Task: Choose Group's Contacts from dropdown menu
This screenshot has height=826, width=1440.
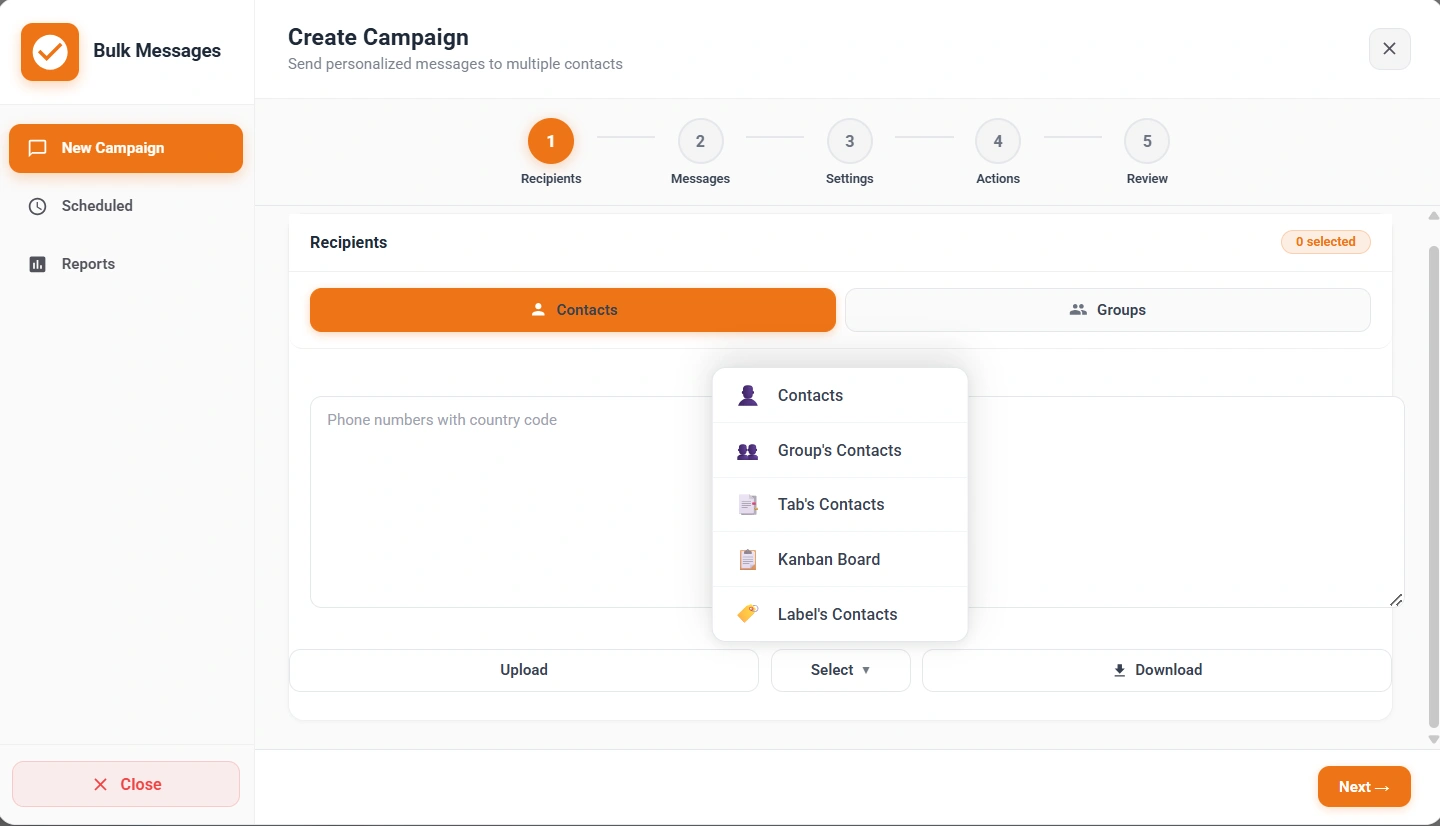Action: coord(840,450)
